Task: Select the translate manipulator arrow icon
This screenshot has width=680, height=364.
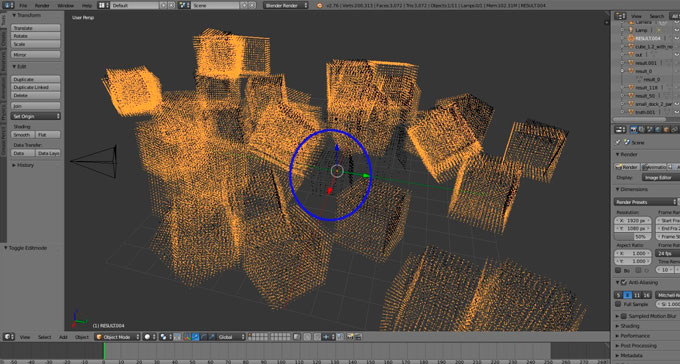Action: (x=196, y=337)
